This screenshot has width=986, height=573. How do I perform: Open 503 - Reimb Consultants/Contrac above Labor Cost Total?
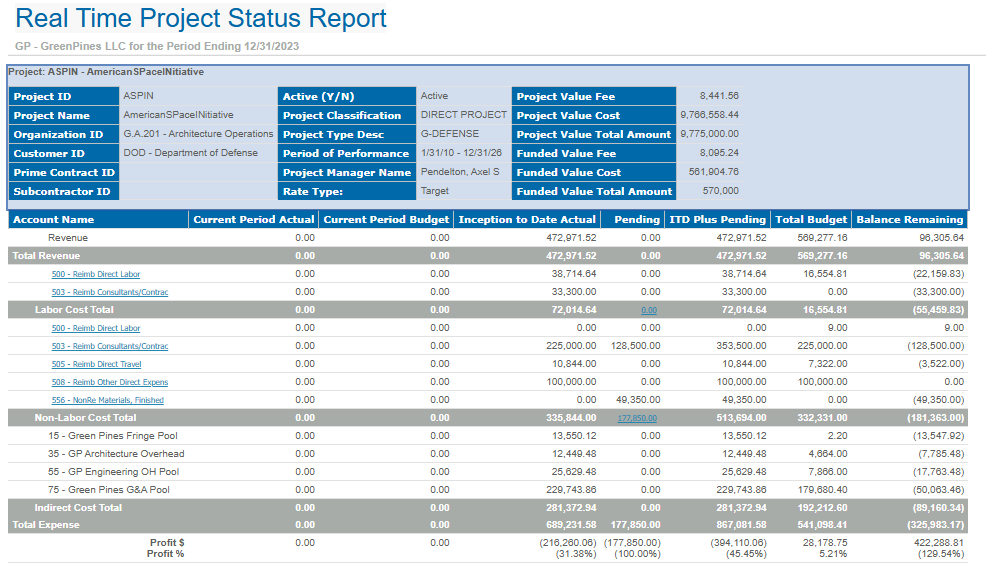pos(110,292)
